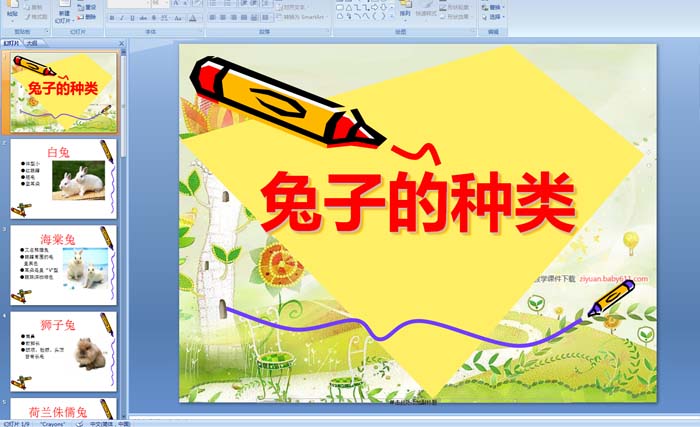Viewport: 700px width, 427px height.
Task: Select the purple wavy line on slide
Action: 404,327
